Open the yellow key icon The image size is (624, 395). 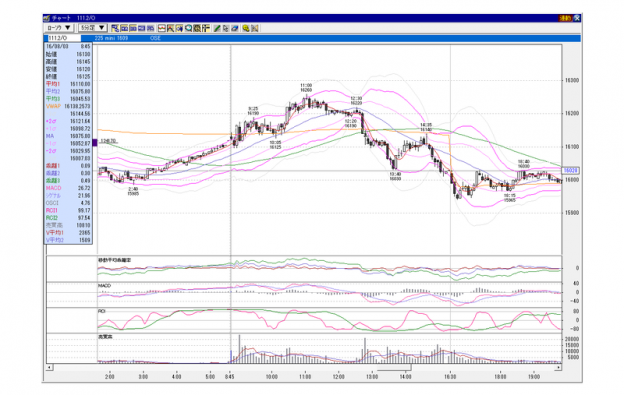[x=246, y=28]
